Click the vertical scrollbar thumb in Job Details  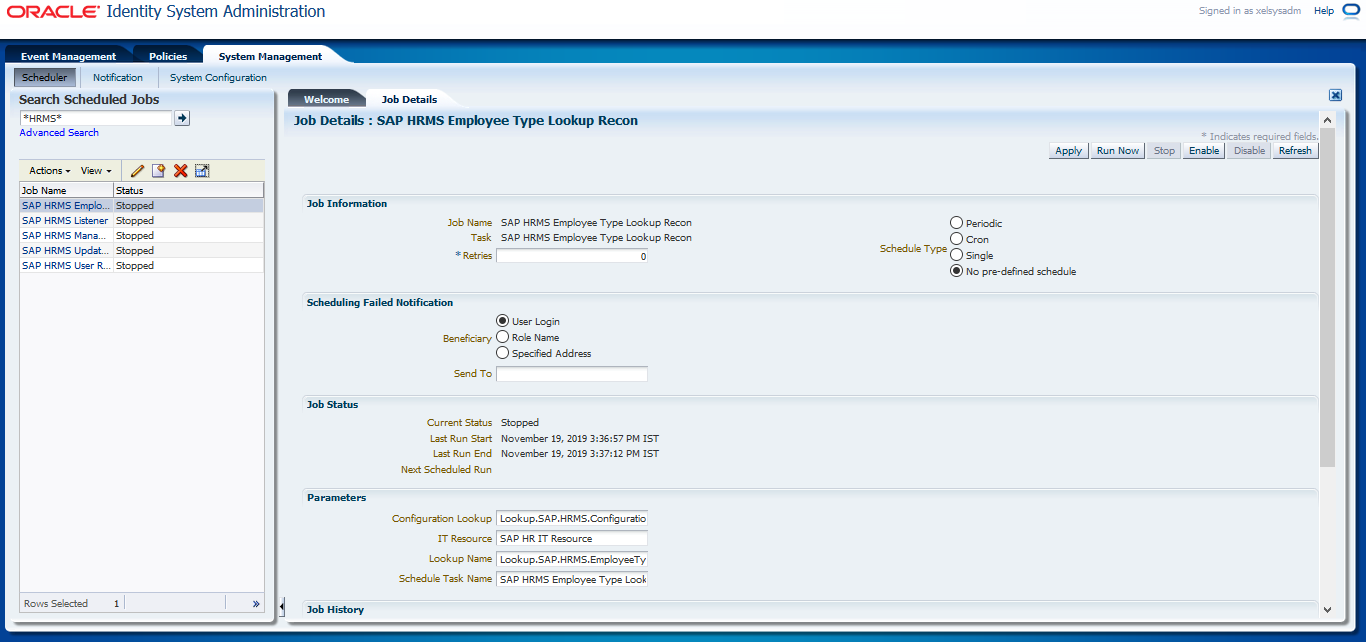[x=1327, y=298]
